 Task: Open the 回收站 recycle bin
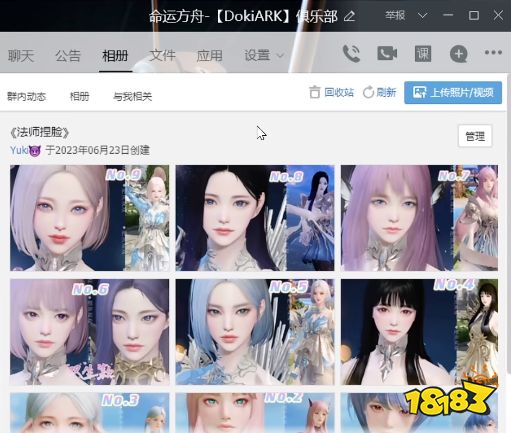pos(331,92)
